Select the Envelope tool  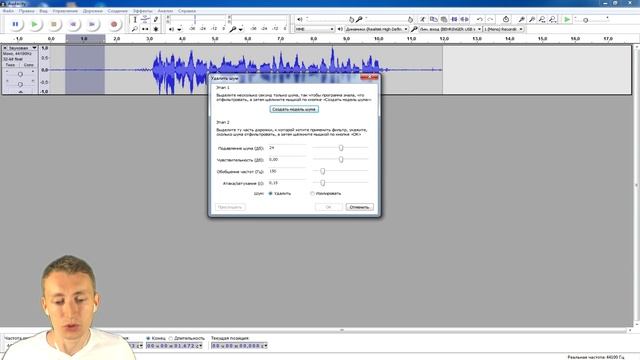point(145,19)
